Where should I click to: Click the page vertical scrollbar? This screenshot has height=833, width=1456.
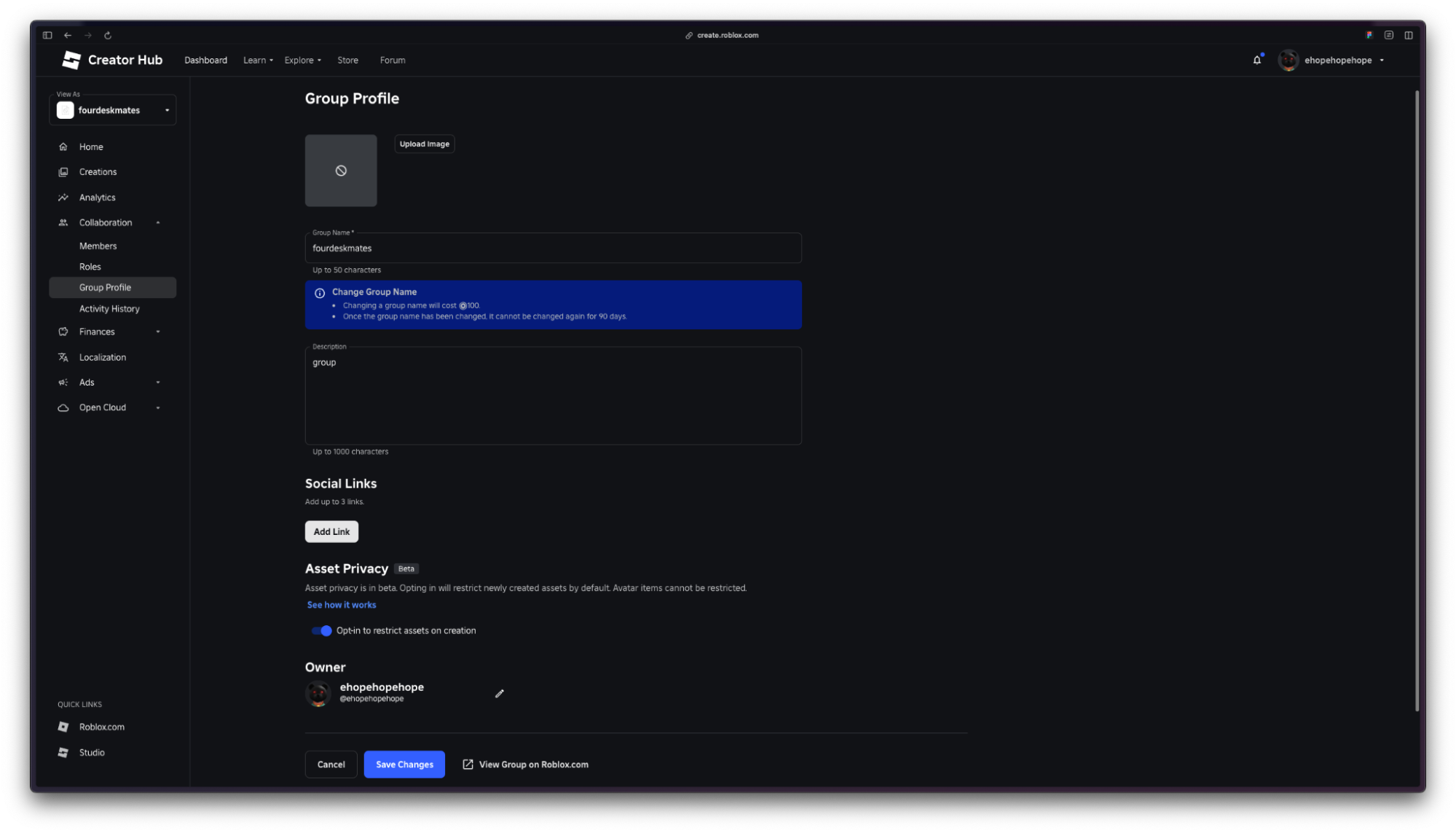tap(1417, 401)
